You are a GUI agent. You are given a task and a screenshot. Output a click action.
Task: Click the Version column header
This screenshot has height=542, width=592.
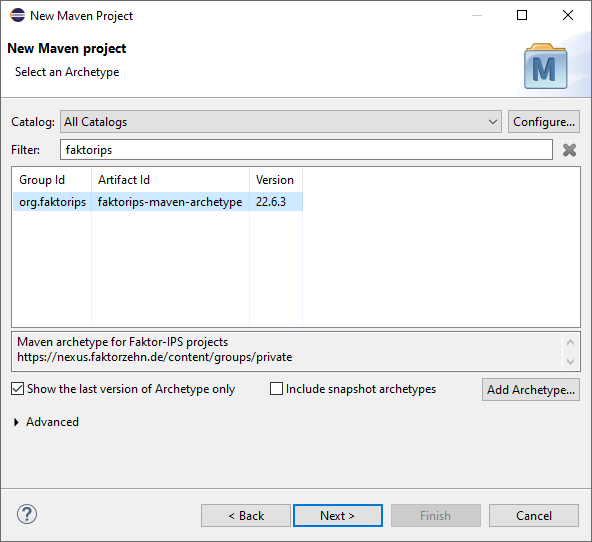pyautogui.click(x=276, y=180)
